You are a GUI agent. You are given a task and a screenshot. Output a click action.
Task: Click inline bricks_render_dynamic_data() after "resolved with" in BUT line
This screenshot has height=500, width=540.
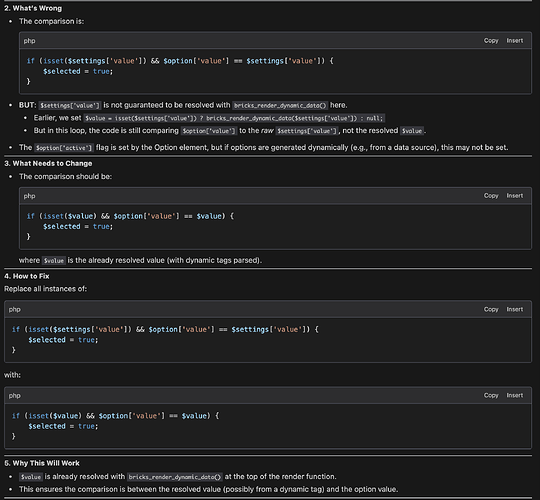point(280,105)
